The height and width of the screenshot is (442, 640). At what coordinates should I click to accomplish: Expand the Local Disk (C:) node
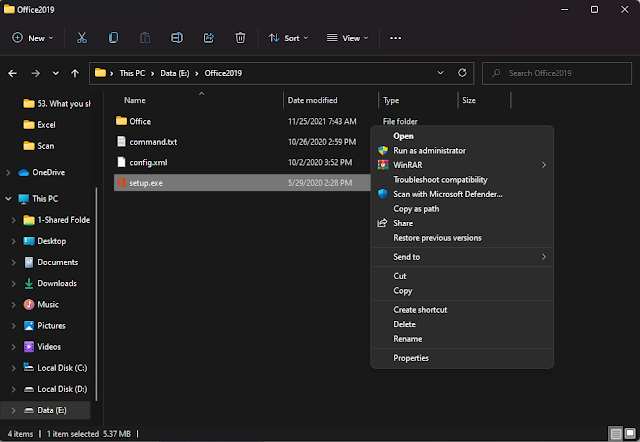13,368
